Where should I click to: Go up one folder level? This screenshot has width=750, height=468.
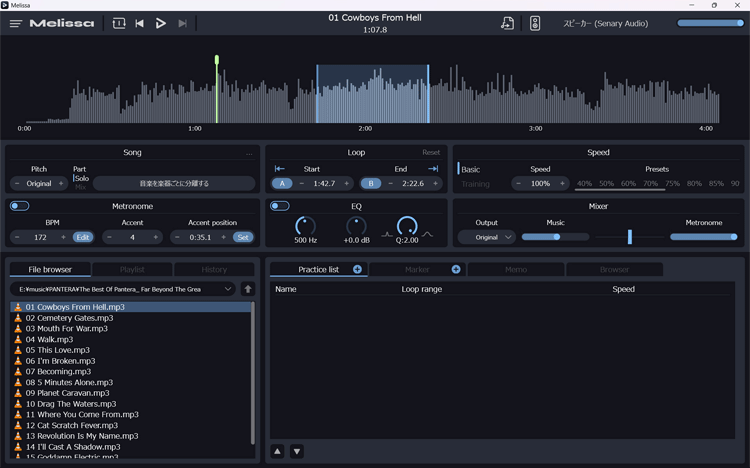tap(248, 289)
